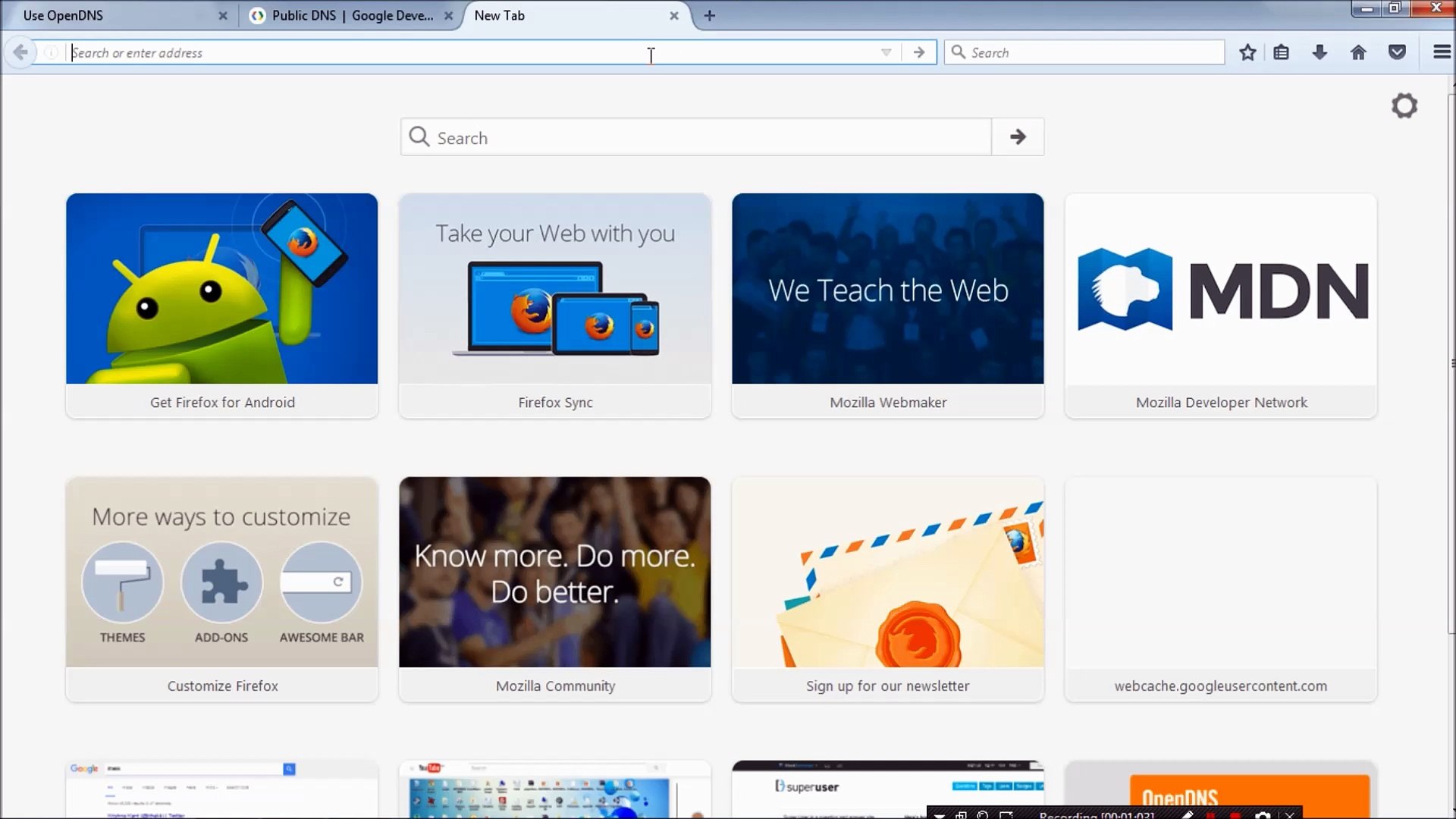Open the downloads arrow icon
The height and width of the screenshot is (819, 1456).
[x=1319, y=52]
